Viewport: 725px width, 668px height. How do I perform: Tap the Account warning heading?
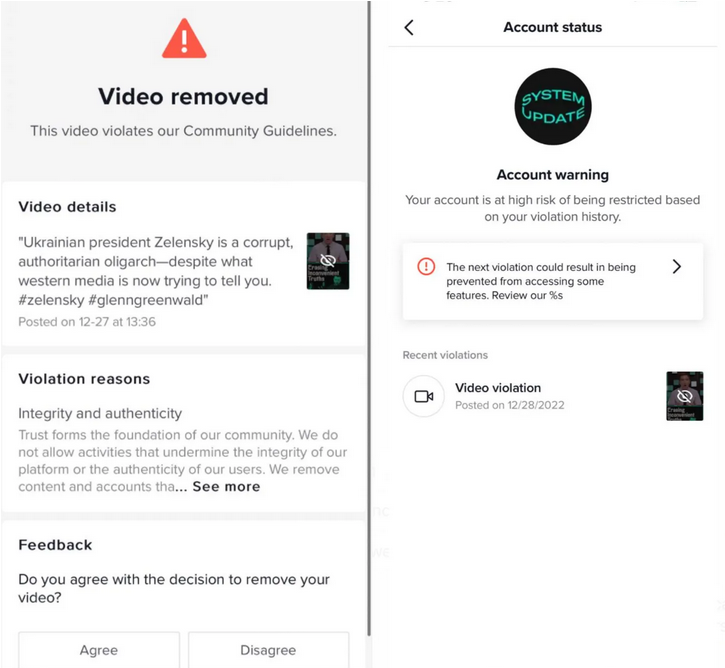click(x=553, y=175)
